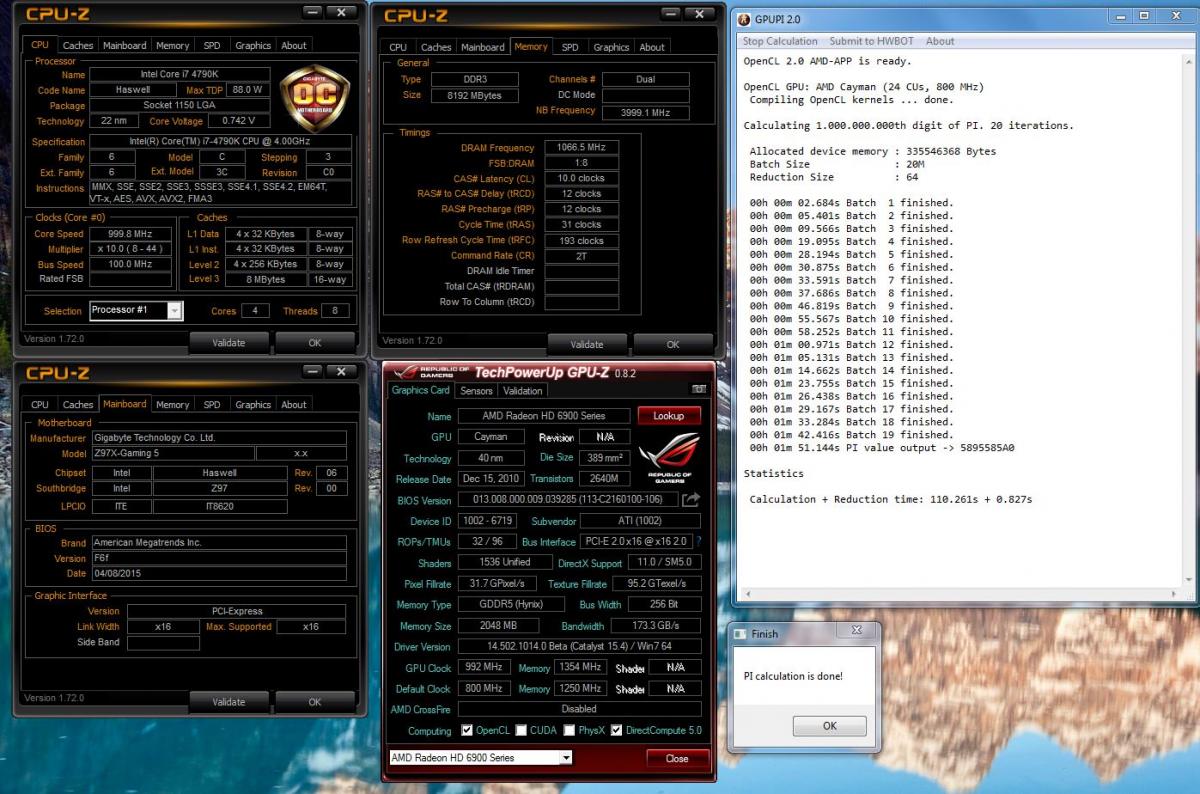Click Stop Calculation in GPUPI menu
Image resolution: width=1200 pixels, height=794 pixels.
coord(780,41)
